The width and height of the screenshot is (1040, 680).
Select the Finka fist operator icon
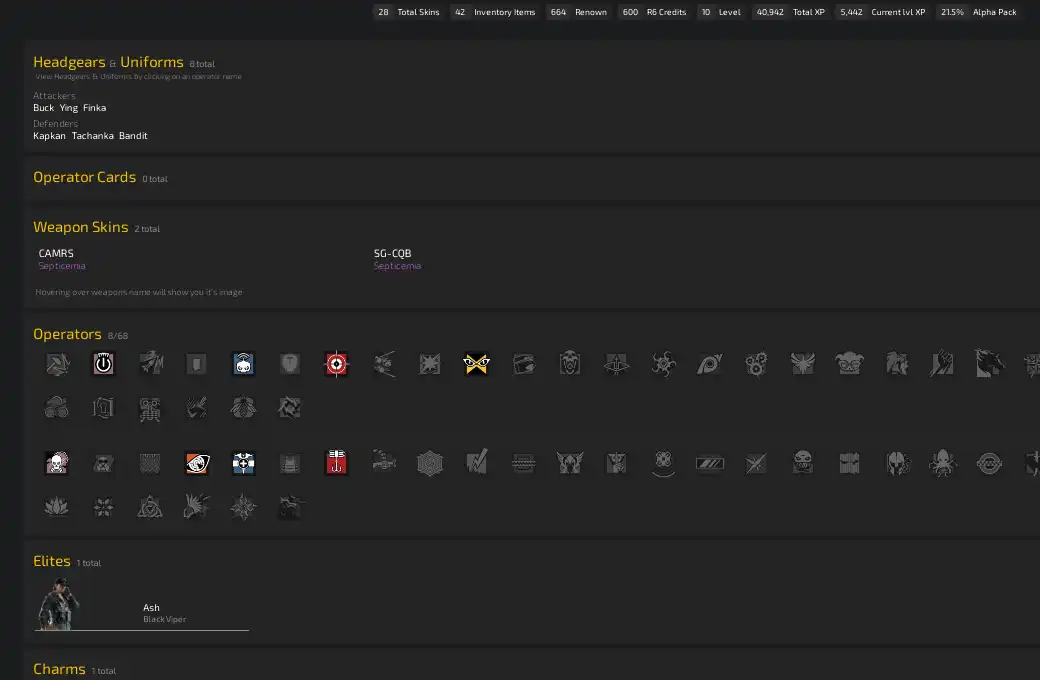tap(942, 364)
